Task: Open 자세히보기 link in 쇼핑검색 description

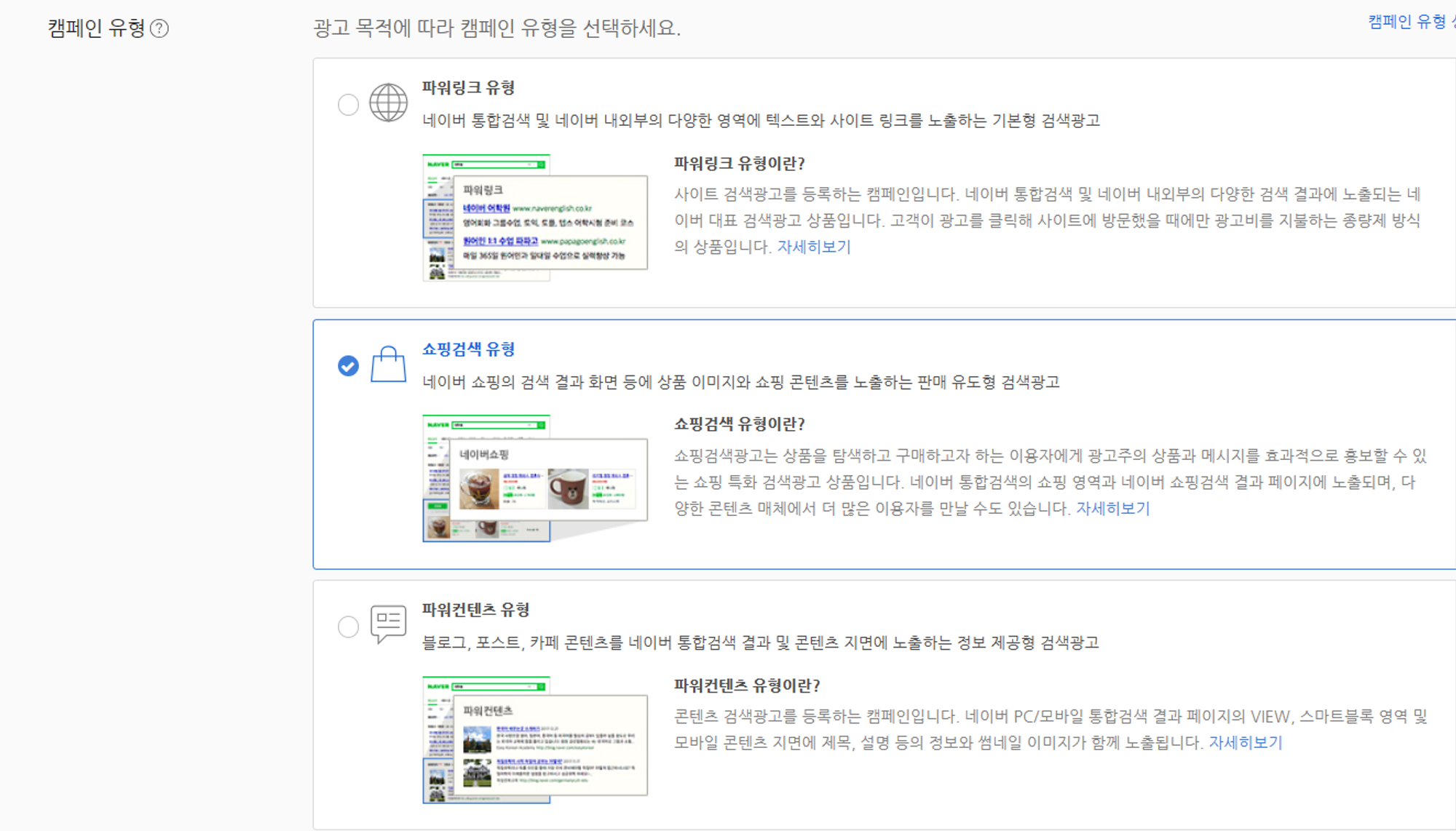Action: (x=1113, y=508)
